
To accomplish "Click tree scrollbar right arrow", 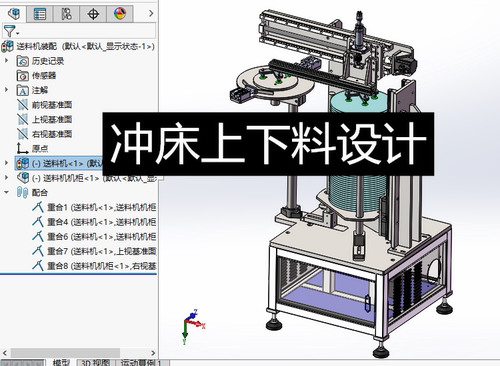I will (153, 353).
